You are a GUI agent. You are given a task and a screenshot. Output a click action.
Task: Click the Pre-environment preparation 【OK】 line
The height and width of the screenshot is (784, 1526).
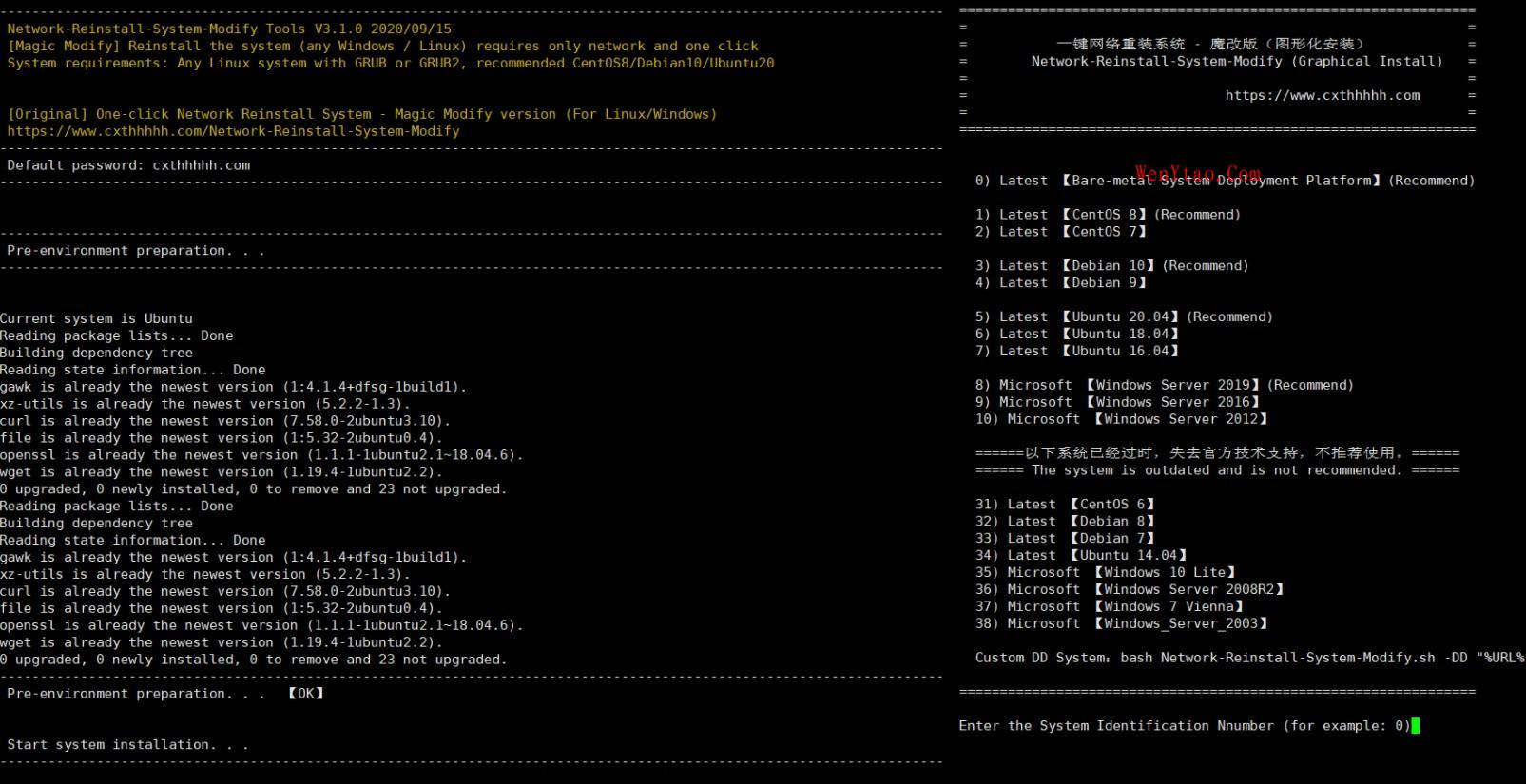(165, 694)
